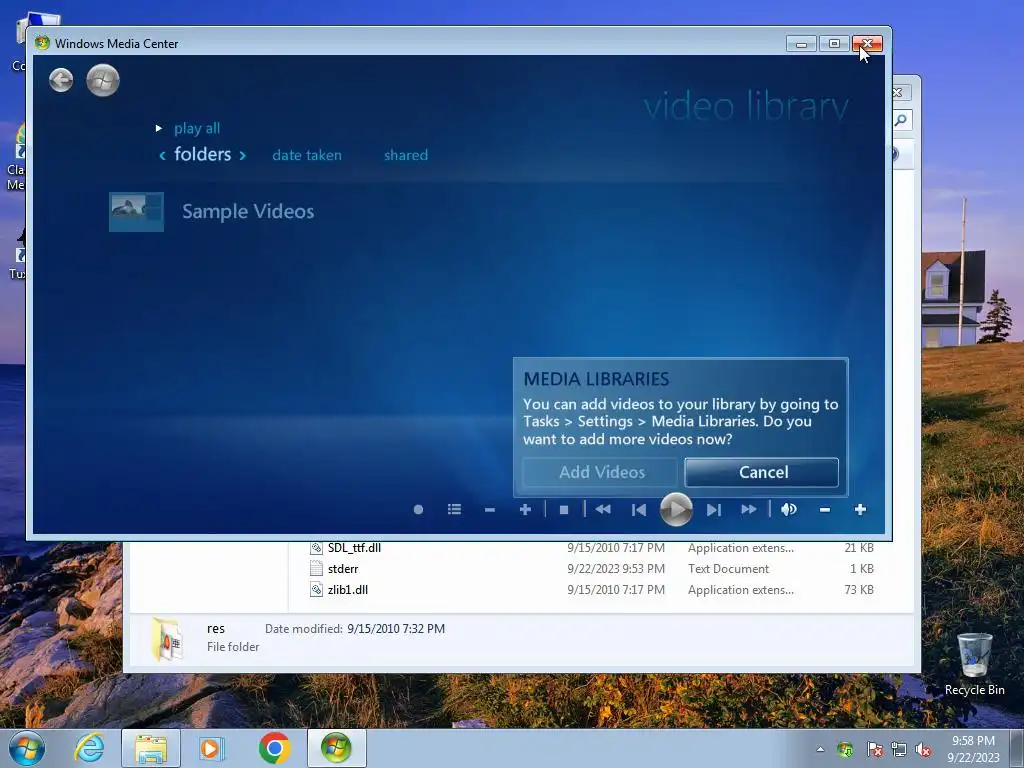This screenshot has width=1024, height=768.
Task: Click the Windows Media Center title icon
Action: [42, 44]
